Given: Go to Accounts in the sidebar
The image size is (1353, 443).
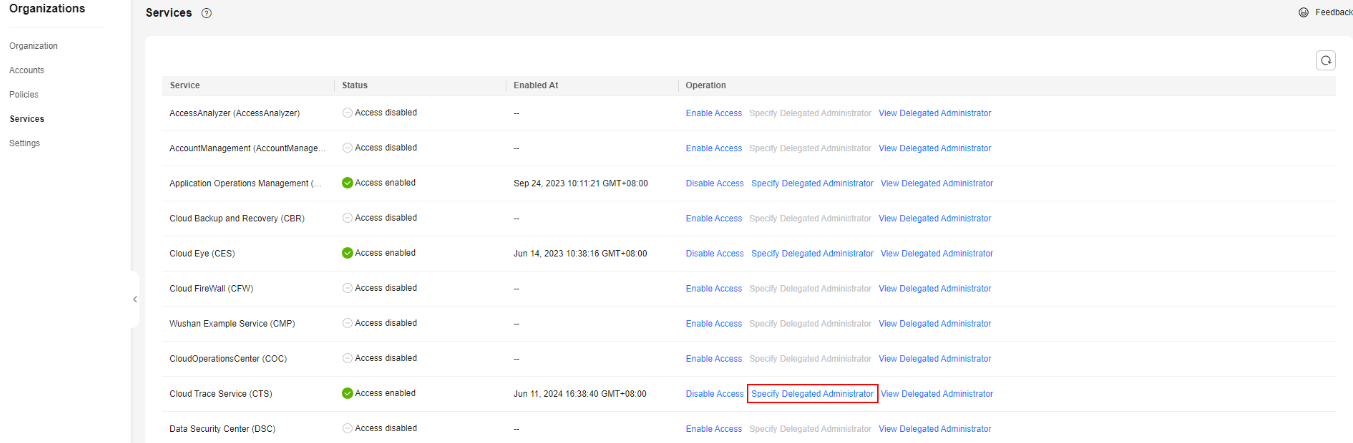Looking at the screenshot, I should [27, 70].
